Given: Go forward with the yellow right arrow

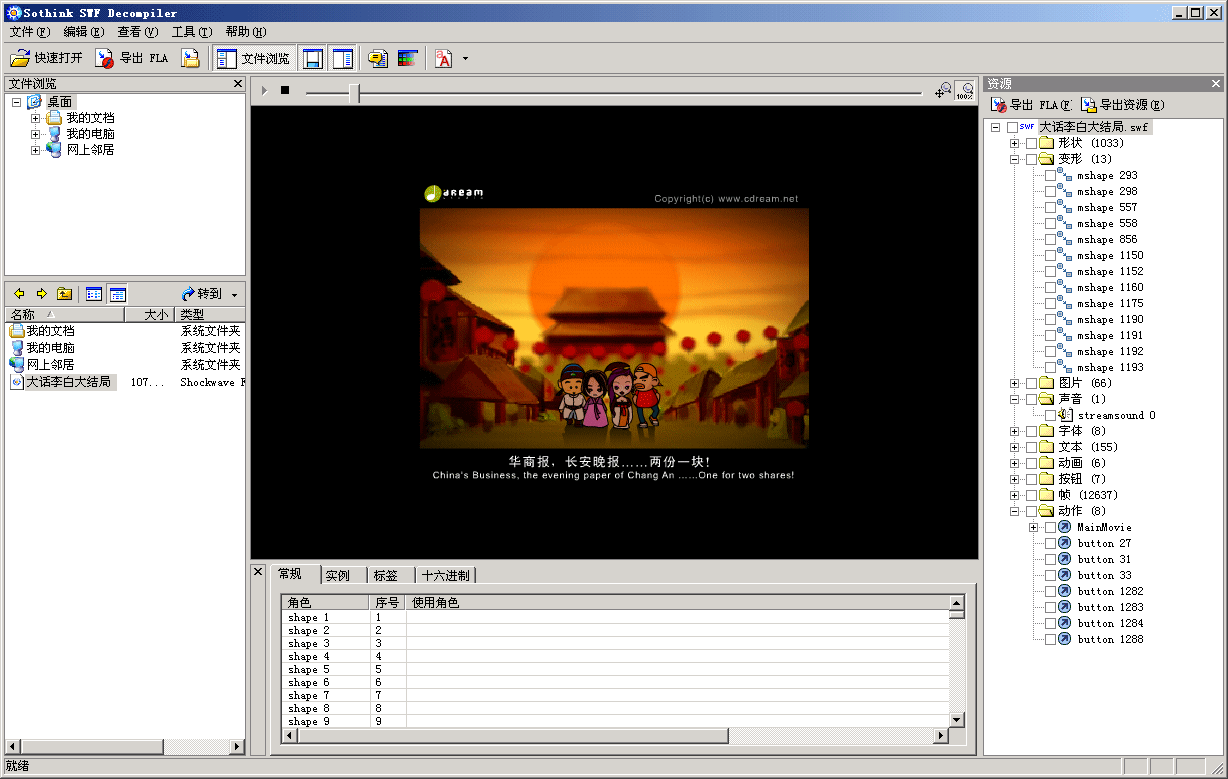Looking at the screenshot, I should pyautogui.click(x=42, y=294).
